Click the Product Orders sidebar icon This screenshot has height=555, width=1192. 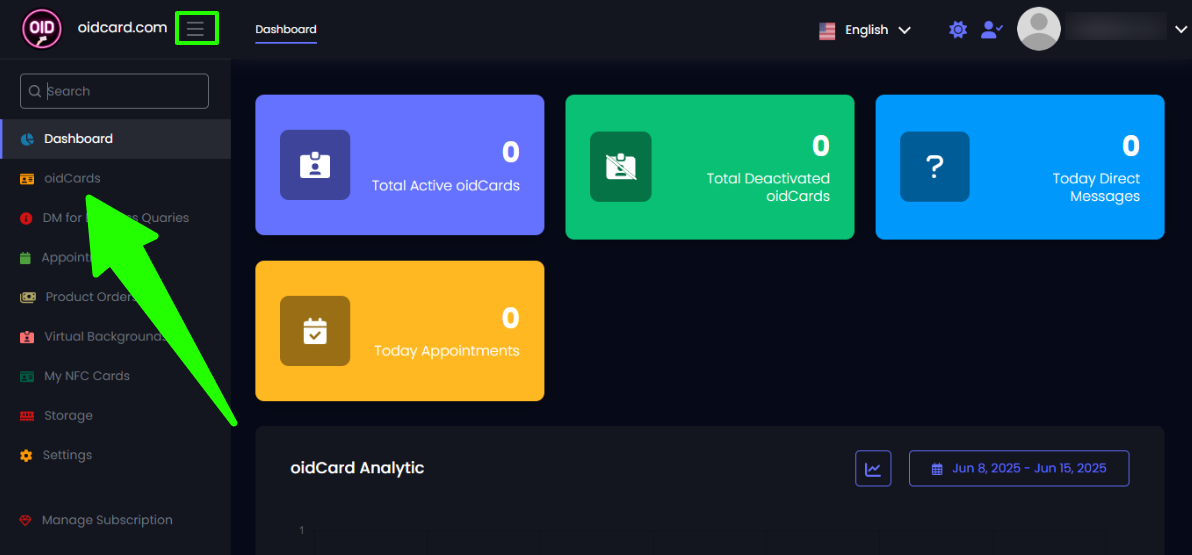[x=27, y=297]
